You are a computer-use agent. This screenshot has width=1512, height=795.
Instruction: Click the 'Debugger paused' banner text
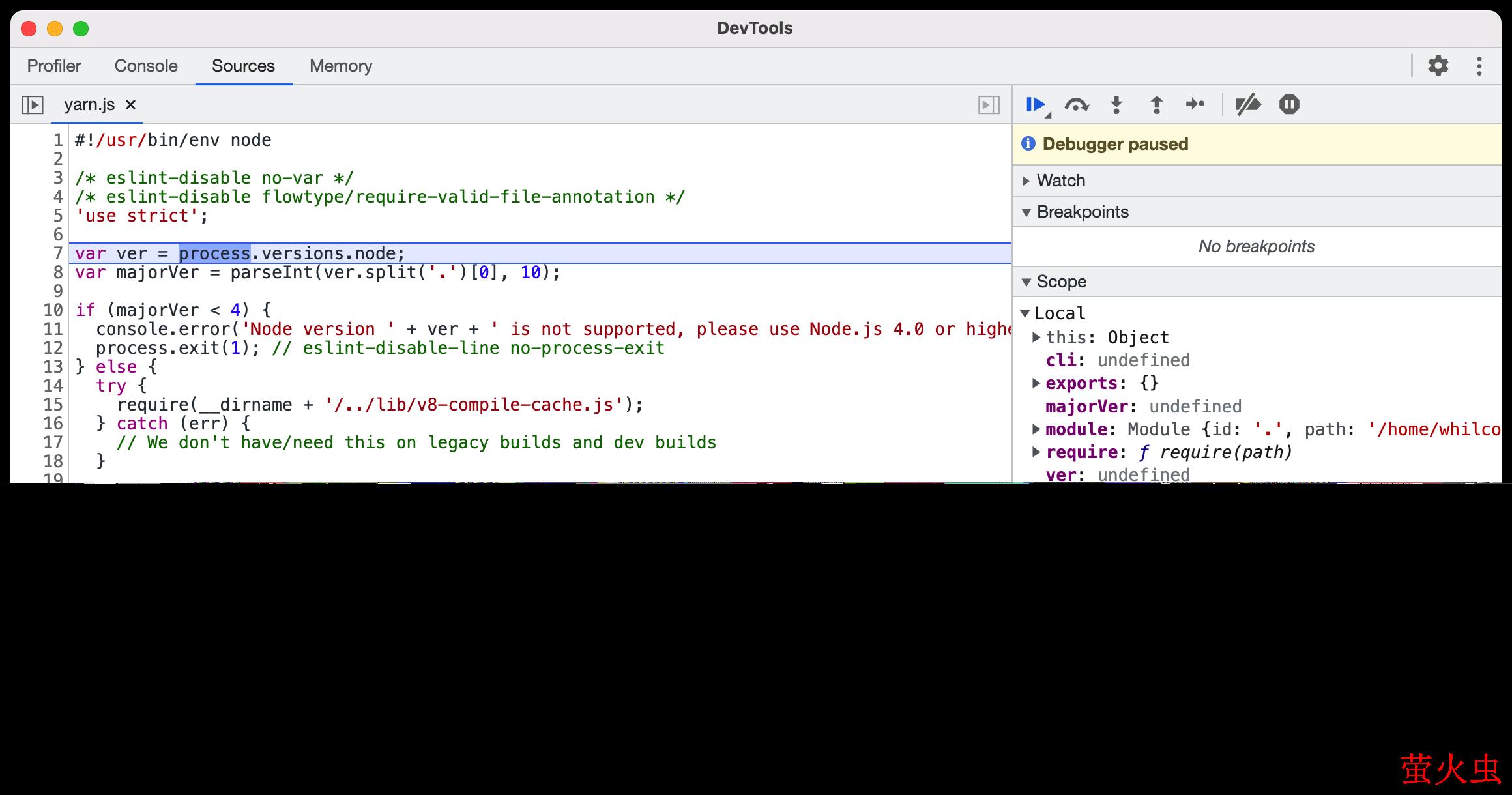pos(1115,144)
